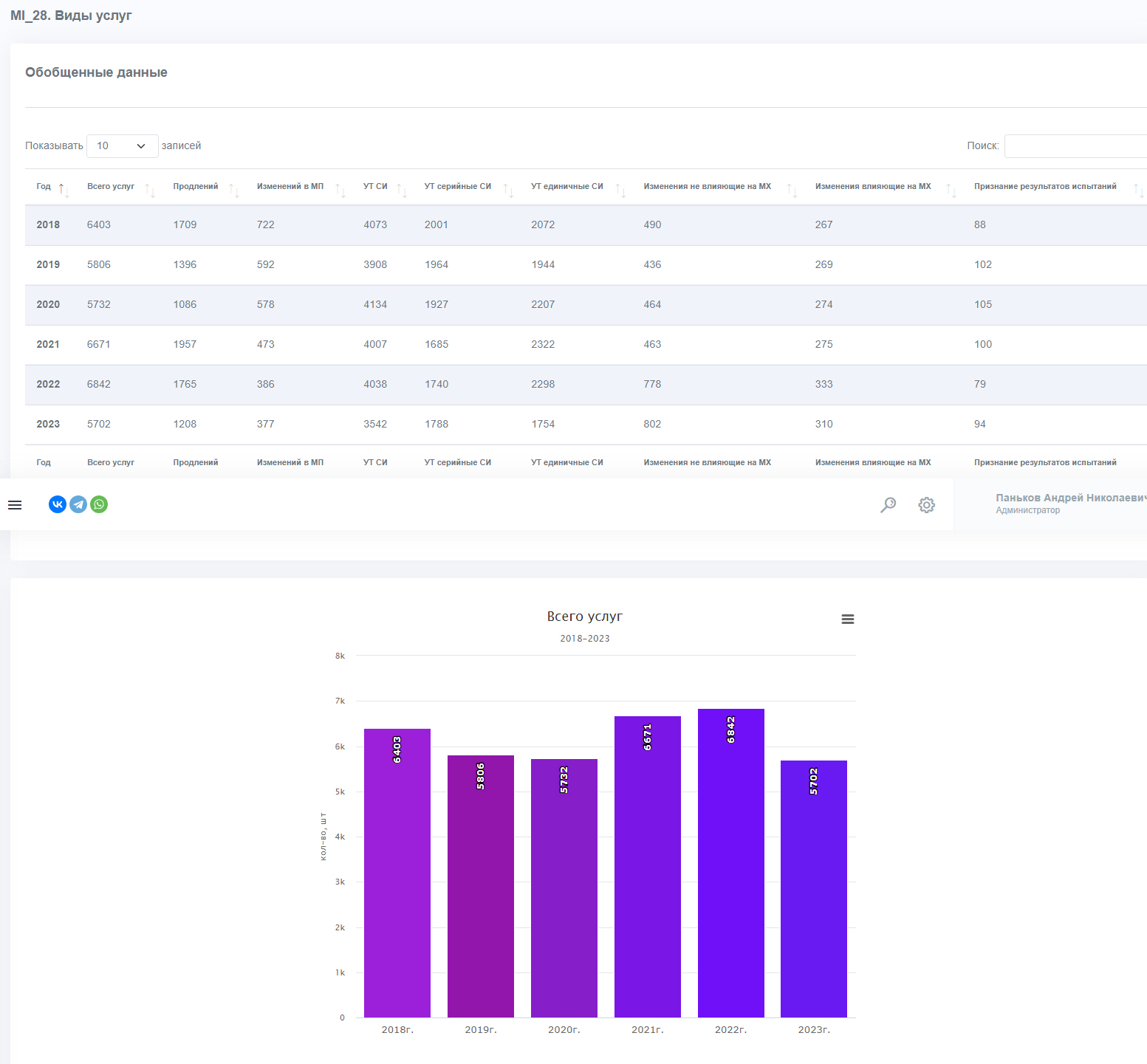The image size is (1147, 1064).
Task: Sort by Изменений в МП column header
Action: (x=290, y=186)
